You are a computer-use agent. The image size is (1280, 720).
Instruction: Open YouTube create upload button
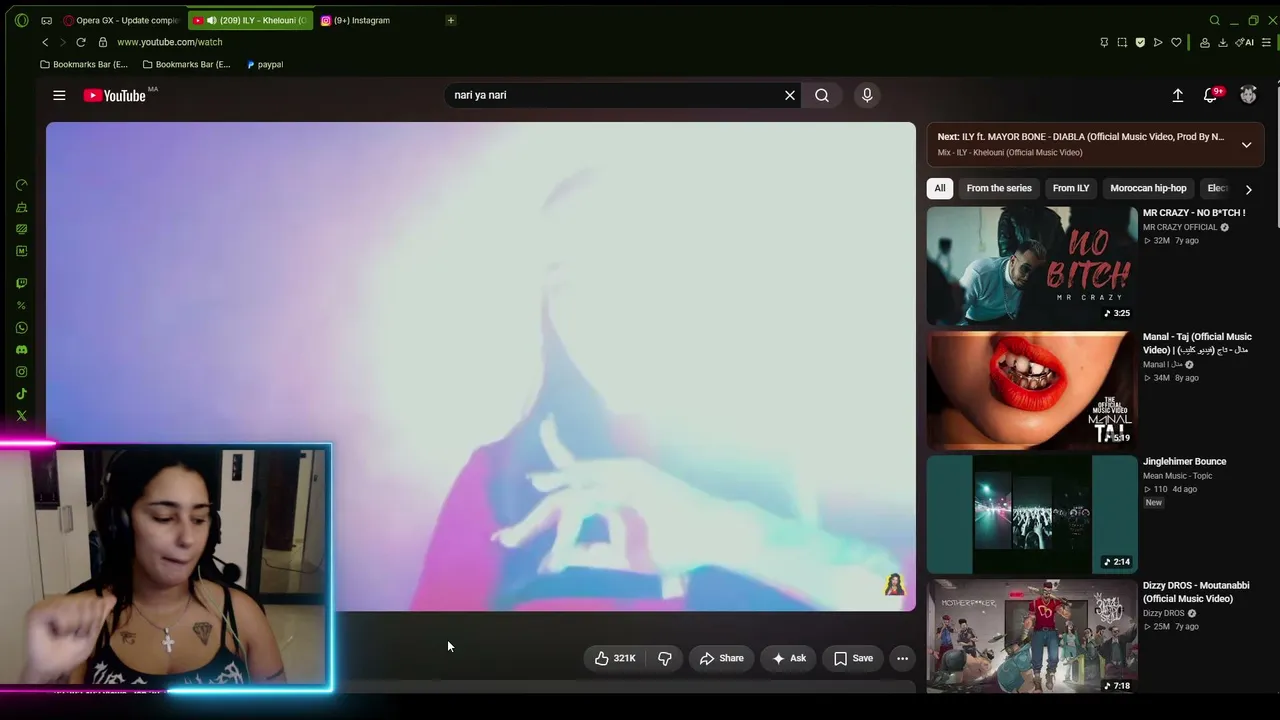(1178, 95)
